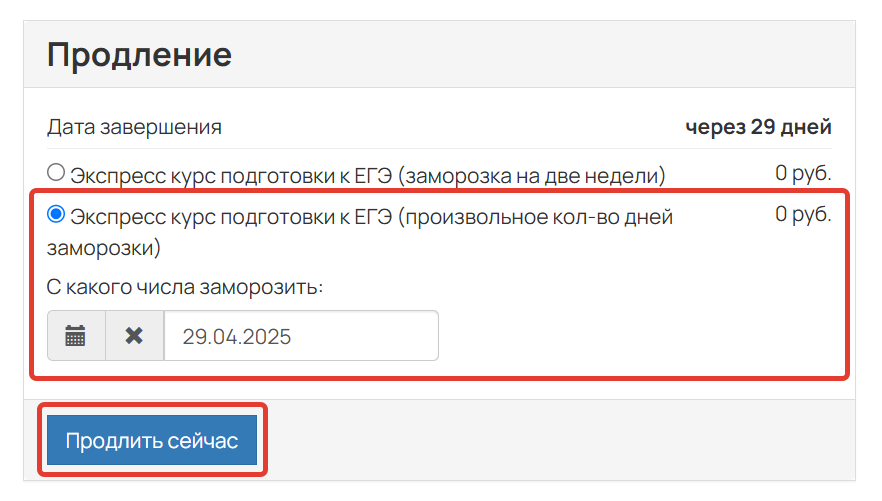This screenshot has height=501, width=882.
Task: Click the Продление panel heading
Action: point(139,55)
